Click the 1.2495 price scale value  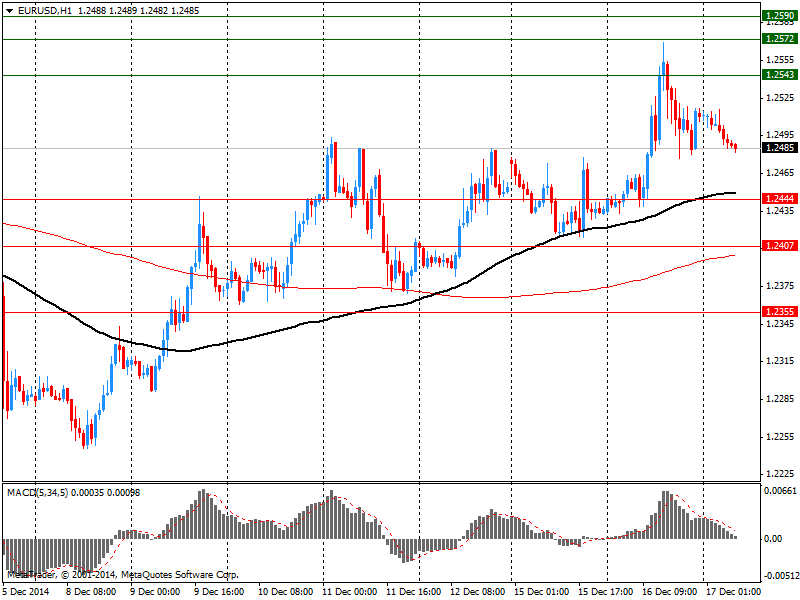click(x=781, y=135)
